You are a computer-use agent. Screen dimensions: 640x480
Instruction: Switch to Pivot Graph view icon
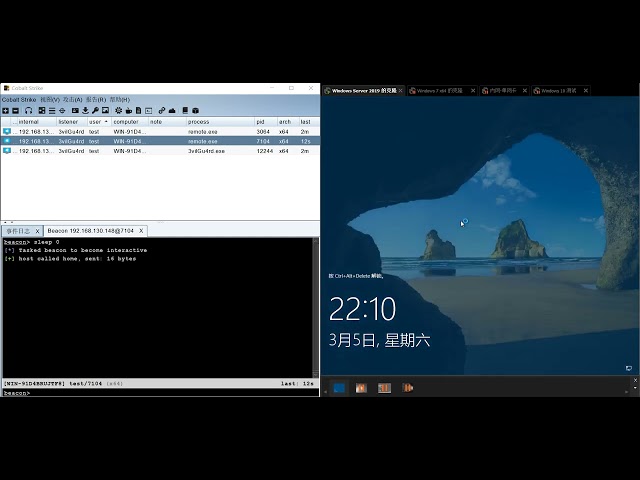pos(42,111)
